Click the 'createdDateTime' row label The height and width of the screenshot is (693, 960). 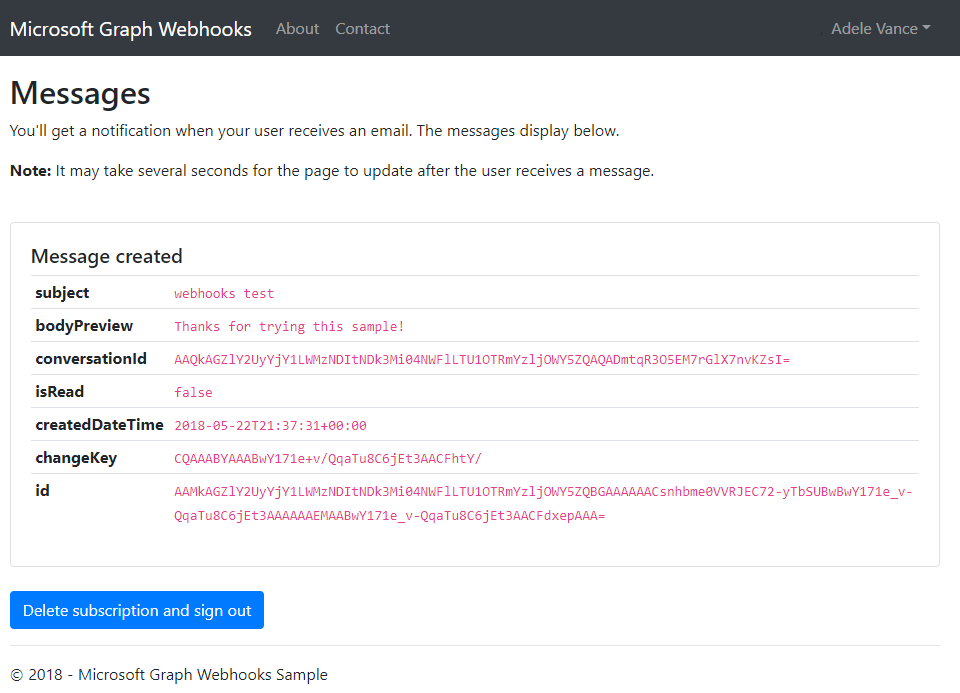pos(99,425)
